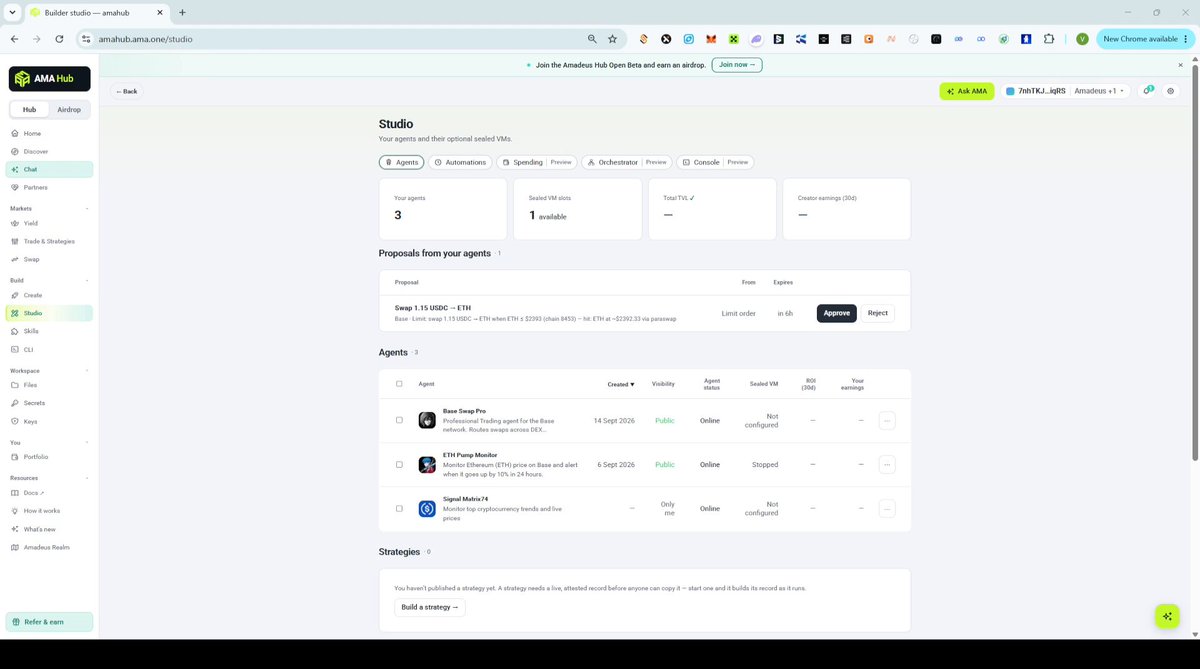The height and width of the screenshot is (669, 1200).
Task: Sort agents by the Created column
Action: (x=620, y=384)
